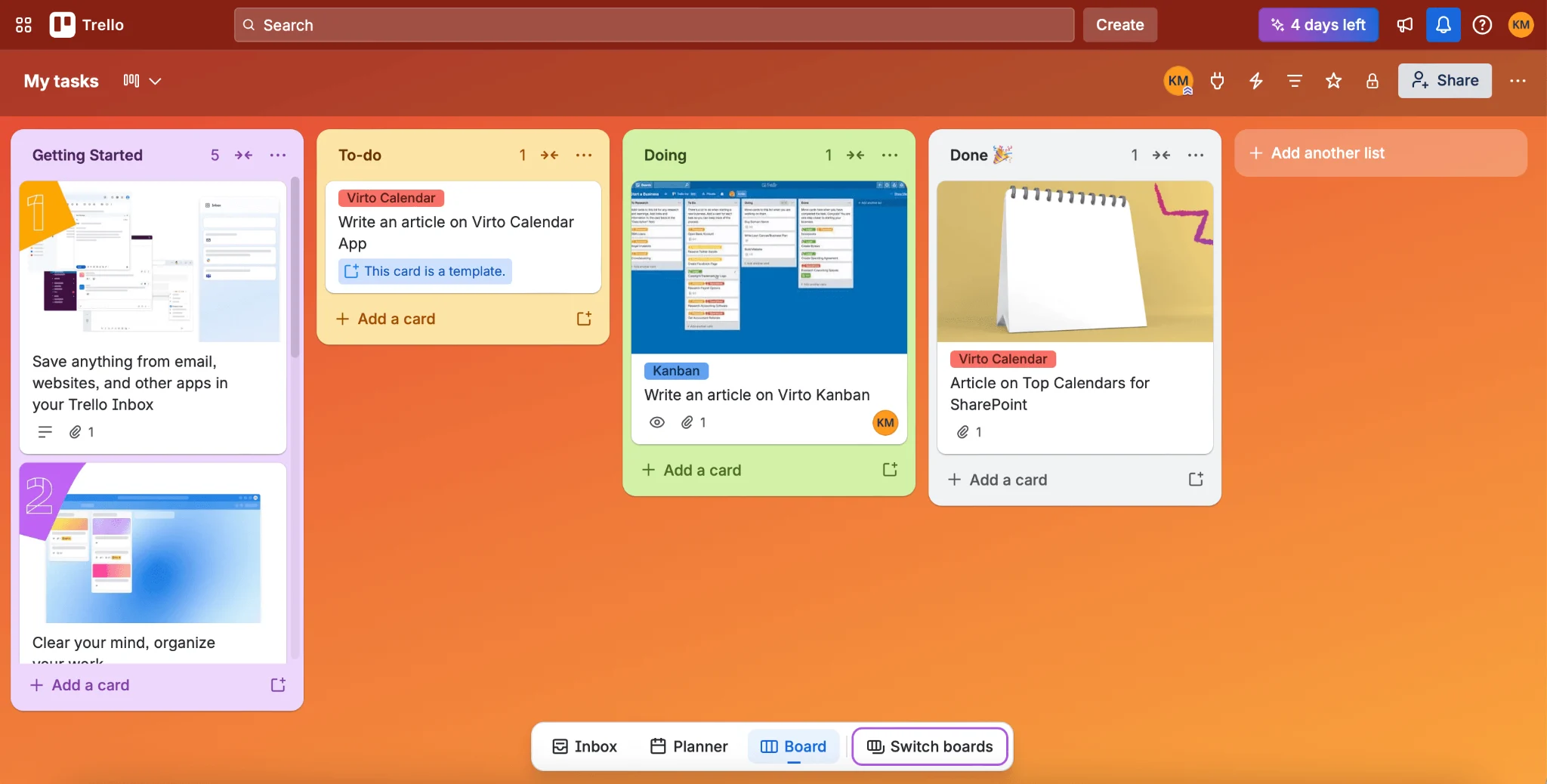
Task: Change board visibility via lock icon
Action: 1373,81
